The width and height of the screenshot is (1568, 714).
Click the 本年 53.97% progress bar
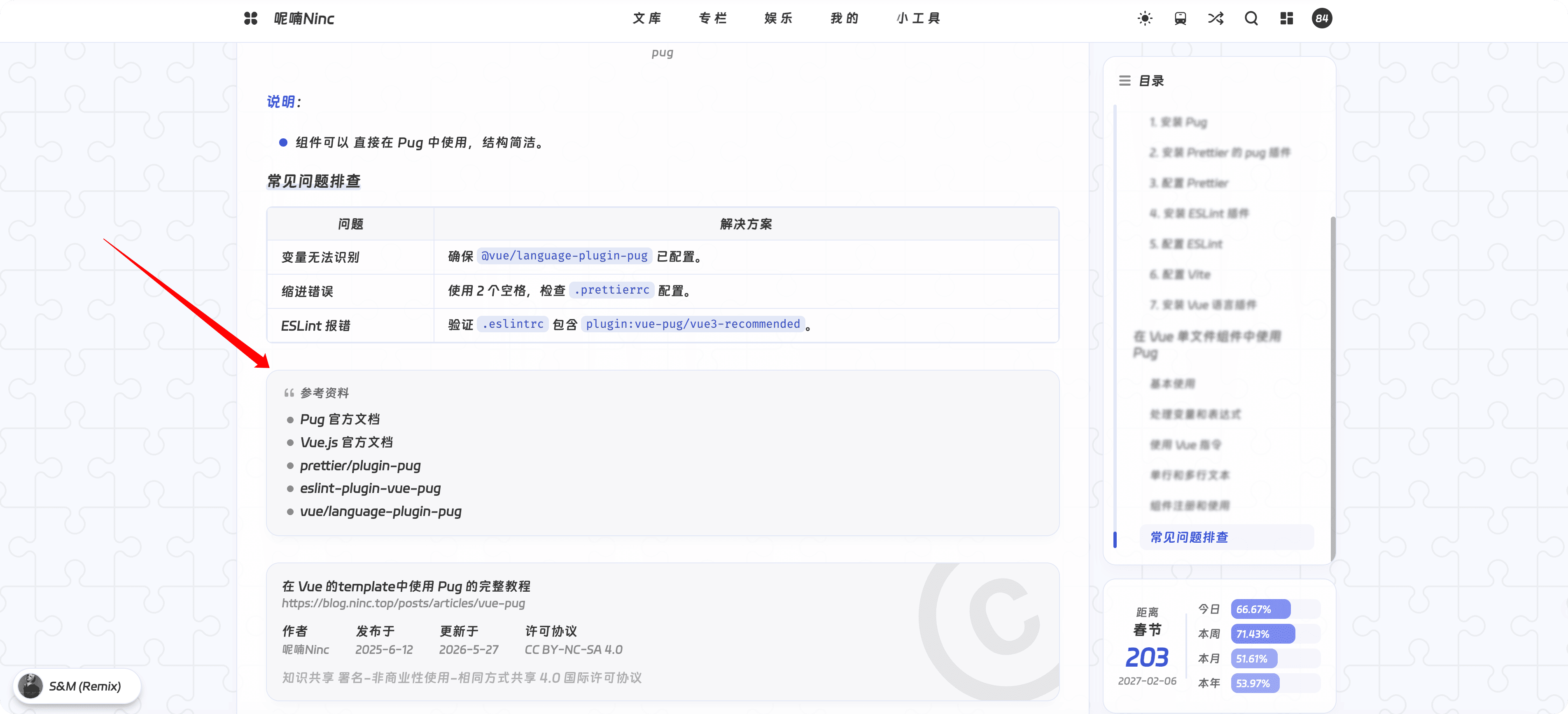point(1275,683)
